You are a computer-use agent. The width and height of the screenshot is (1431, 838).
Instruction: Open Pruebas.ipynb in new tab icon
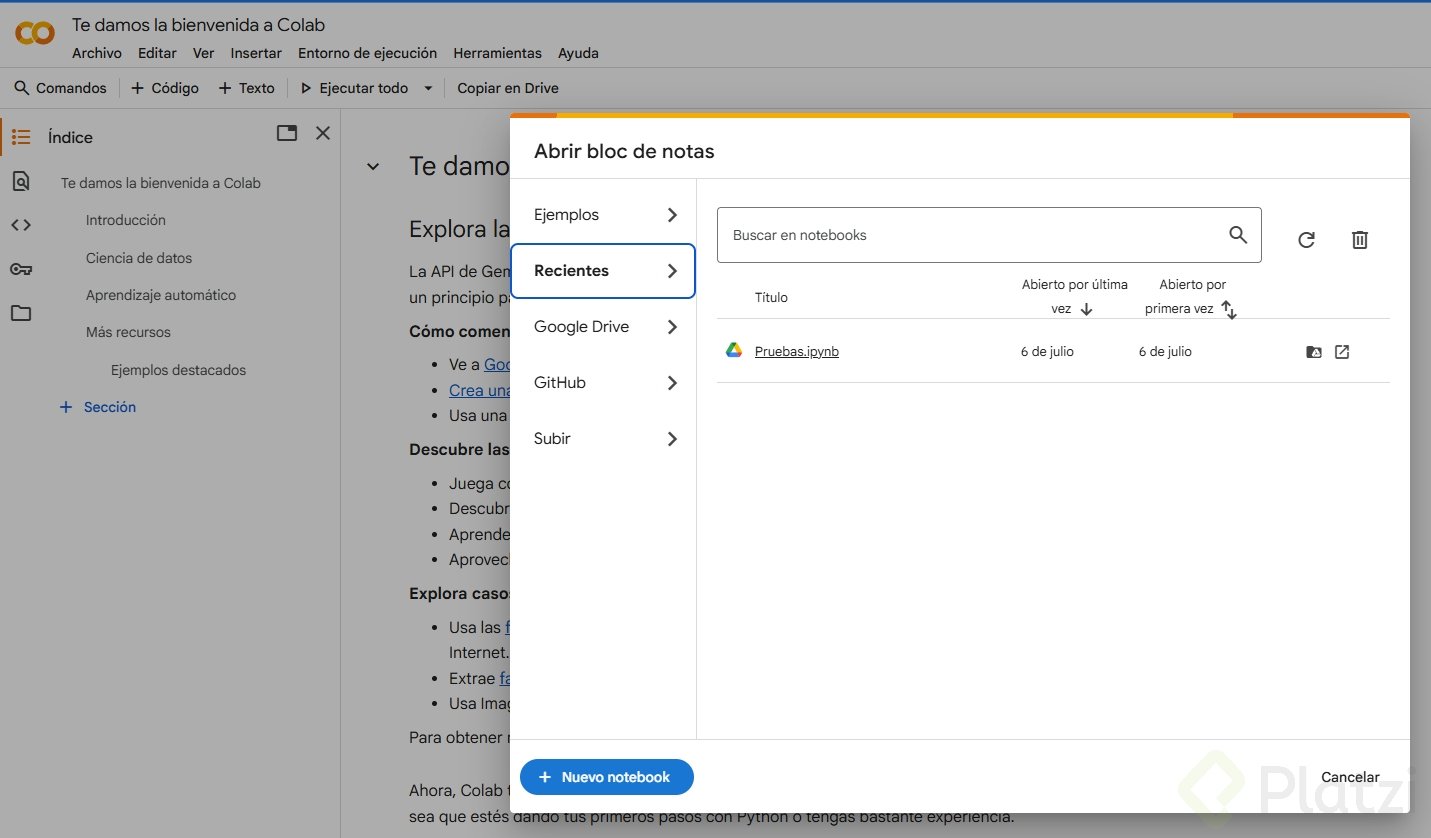1342,352
